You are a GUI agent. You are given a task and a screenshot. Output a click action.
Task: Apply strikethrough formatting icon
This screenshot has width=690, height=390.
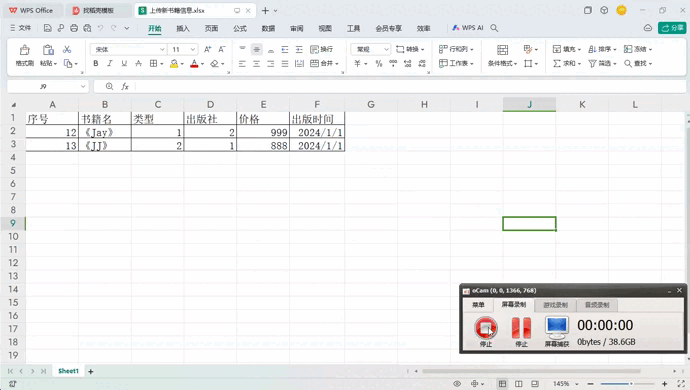click(x=138, y=63)
